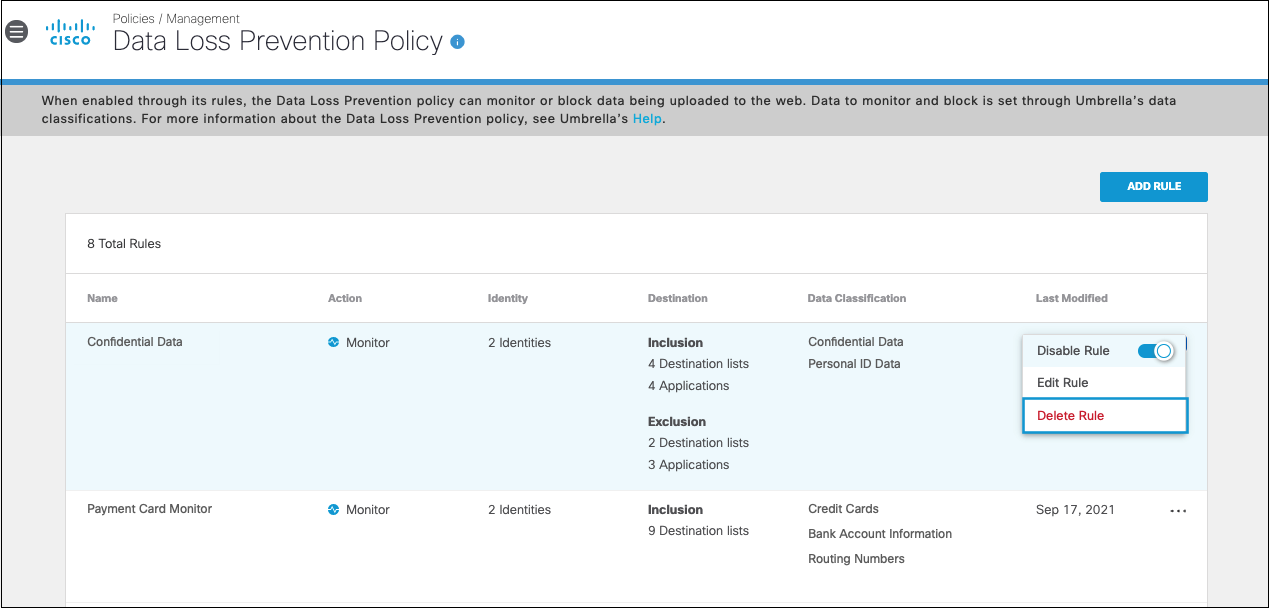Click the Last Modified column header
Viewport: 1269px width, 609px height.
point(1071,298)
